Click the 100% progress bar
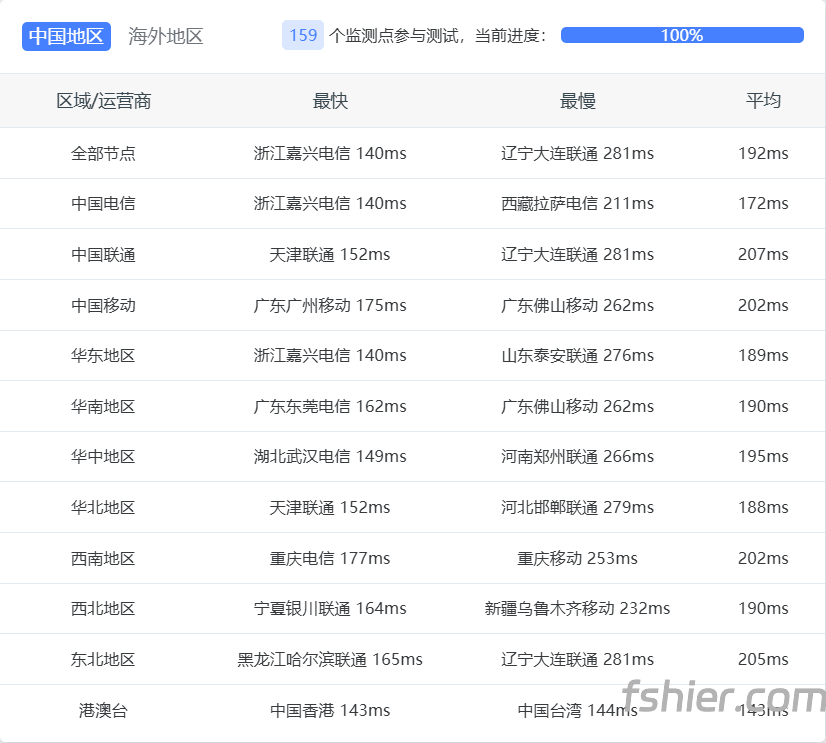826x743 pixels. click(x=682, y=35)
